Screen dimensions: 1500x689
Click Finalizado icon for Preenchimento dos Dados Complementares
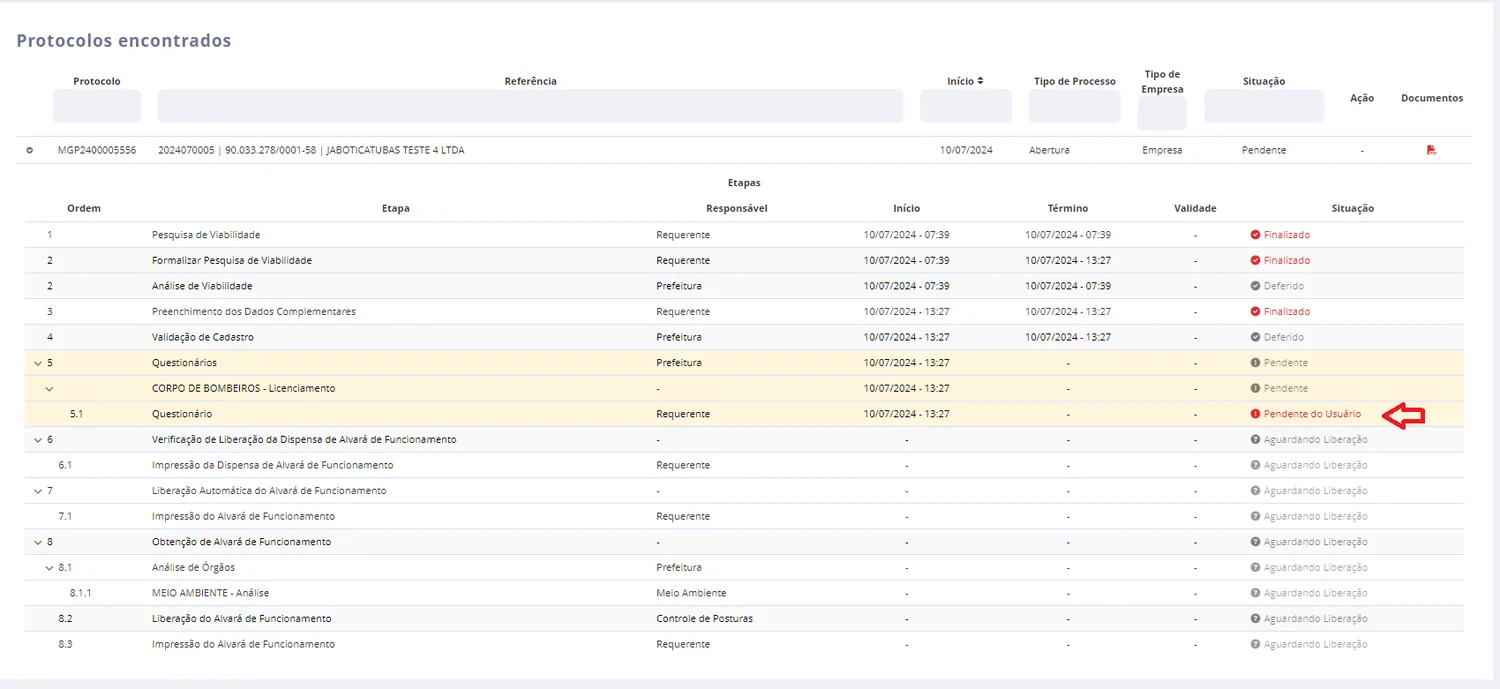[x=1255, y=312]
